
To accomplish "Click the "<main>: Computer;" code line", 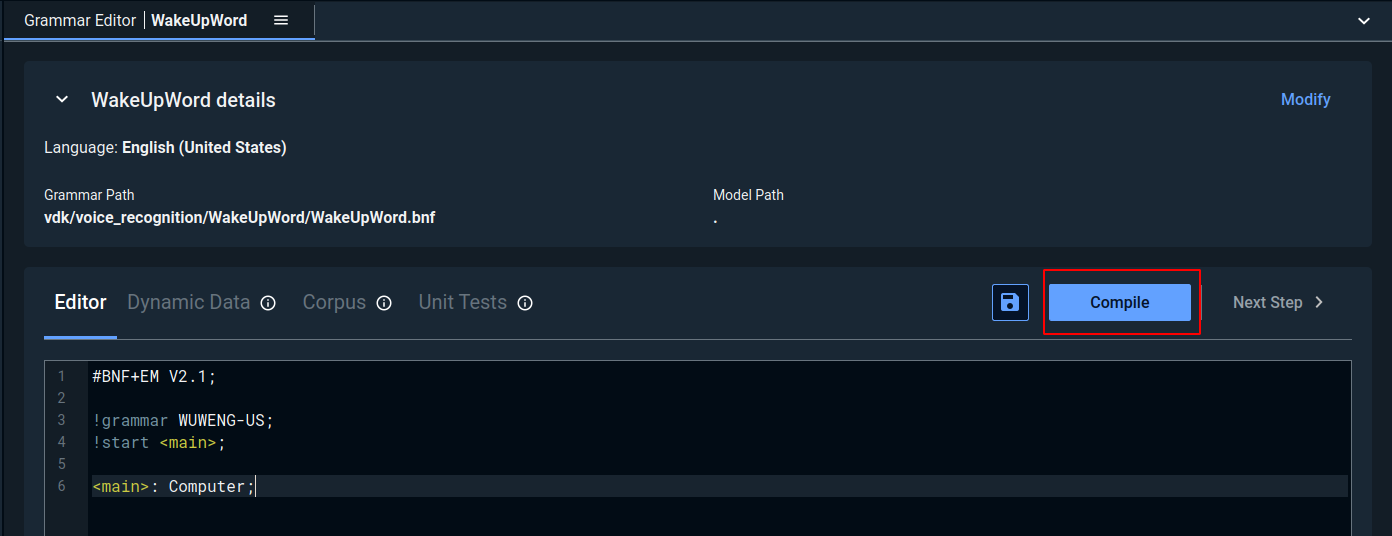I will coord(174,486).
